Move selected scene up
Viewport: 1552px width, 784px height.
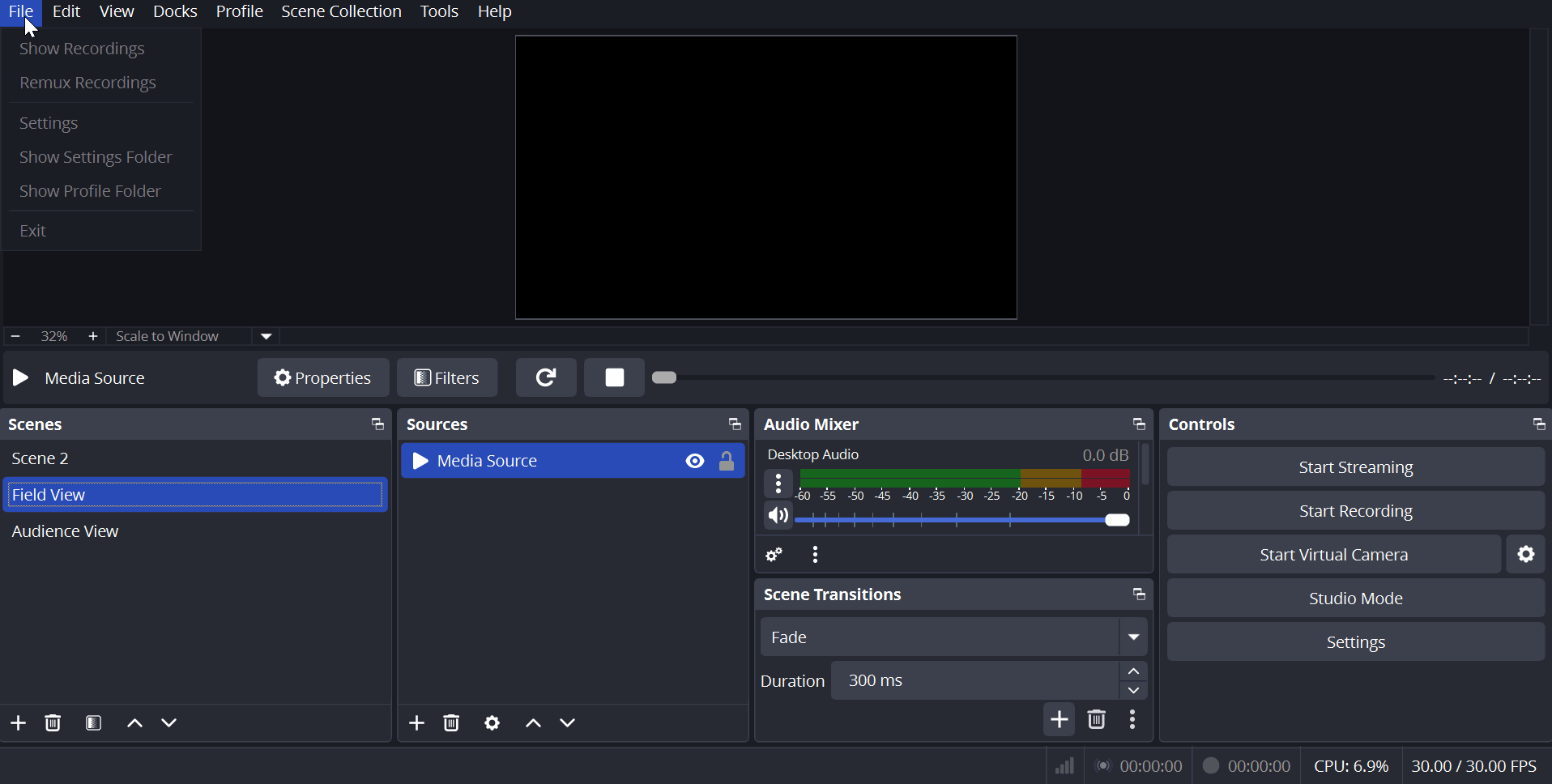[135, 723]
